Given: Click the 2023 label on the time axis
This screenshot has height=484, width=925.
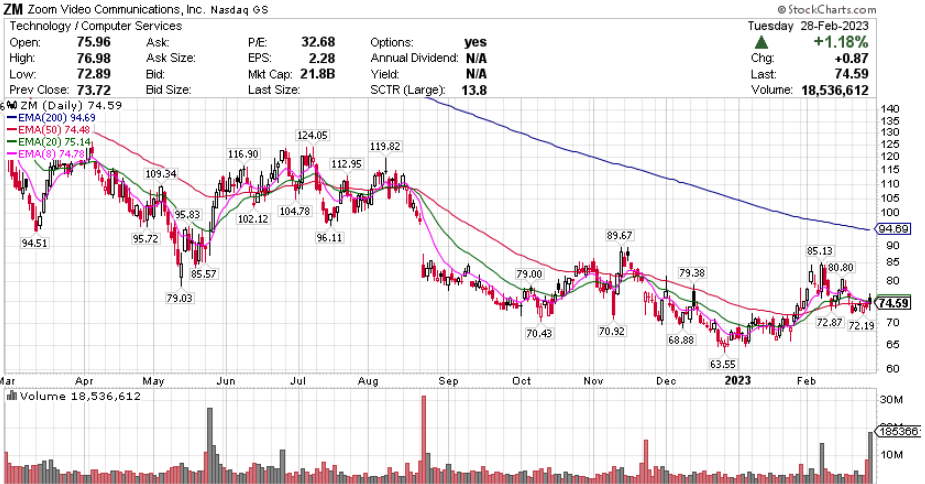Looking at the screenshot, I should [x=737, y=381].
